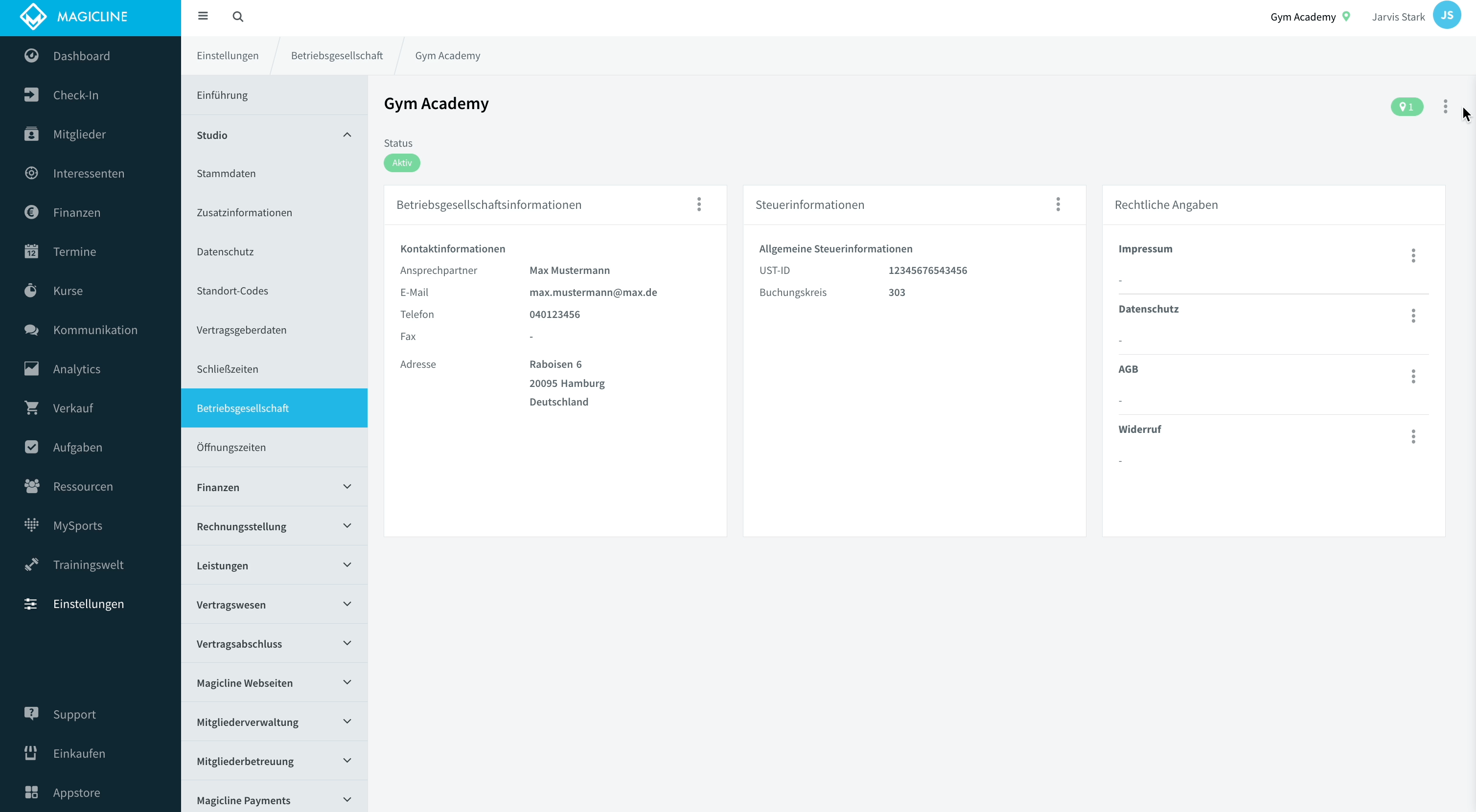Screen dimensions: 1476x812
Task: Open the AGB options menu
Action: (1413, 376)
